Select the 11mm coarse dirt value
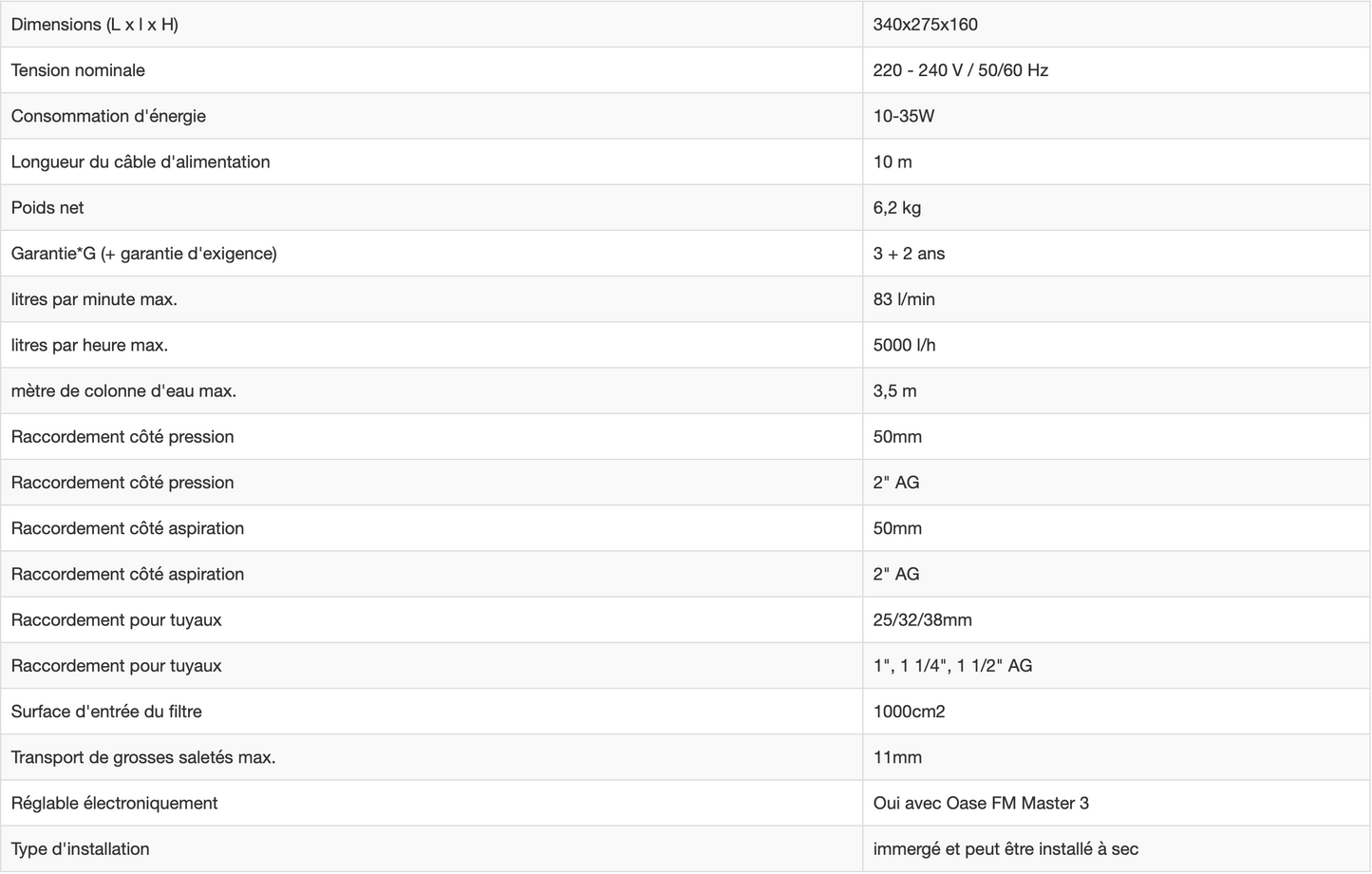Screen dimensions: 1372x874 tap(897, 757)
